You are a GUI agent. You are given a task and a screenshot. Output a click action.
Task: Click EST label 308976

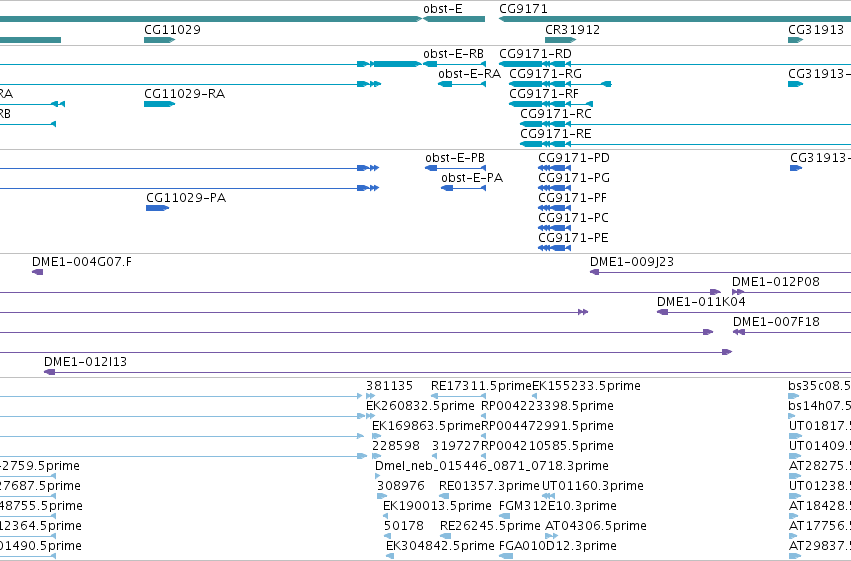coord(401,487)
